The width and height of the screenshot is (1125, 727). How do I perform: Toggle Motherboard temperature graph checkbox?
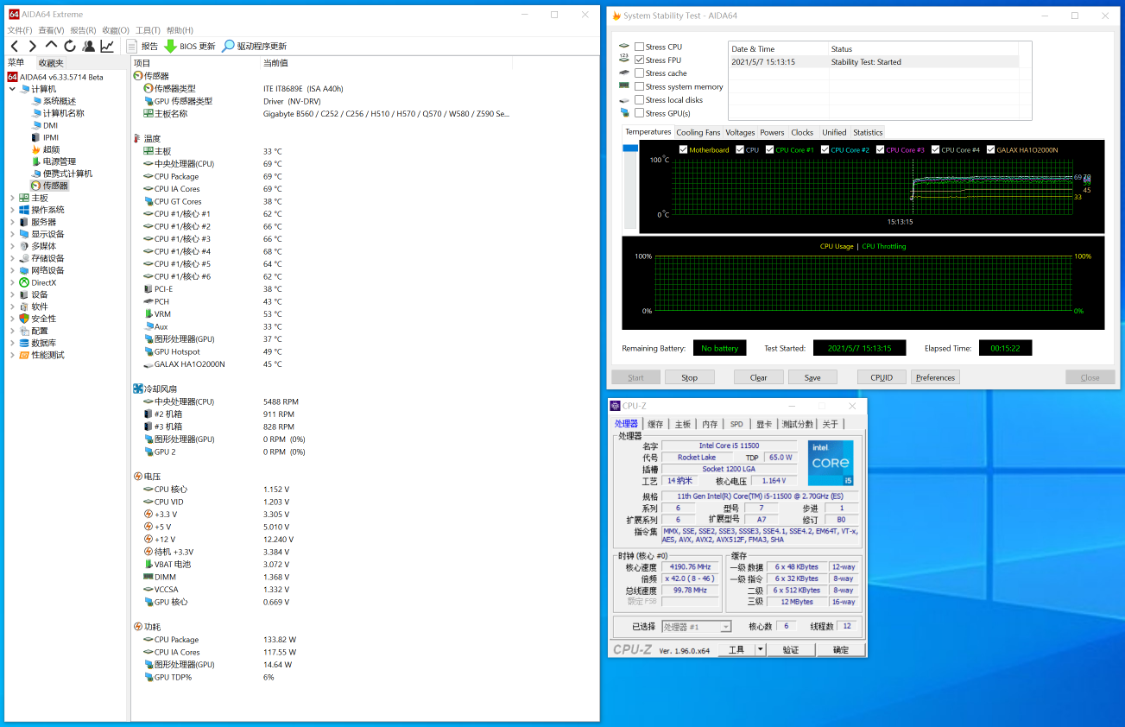(683, 150)
